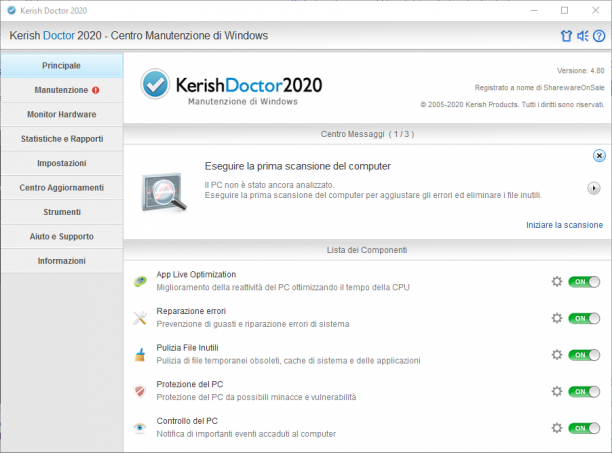This screenshot has height=453, width=612.
Task: Click the Centro Messaggi (1/3) header
Action: [367, 134]
